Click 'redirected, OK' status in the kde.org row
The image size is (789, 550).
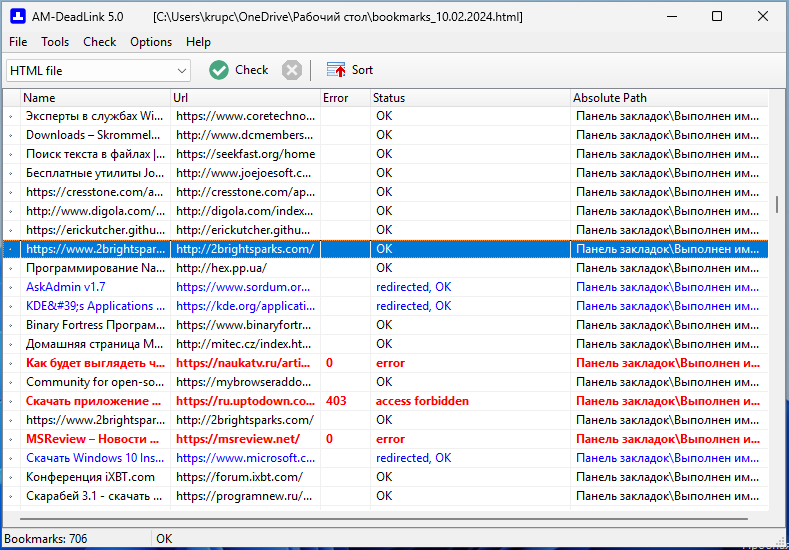coord(414,306)
